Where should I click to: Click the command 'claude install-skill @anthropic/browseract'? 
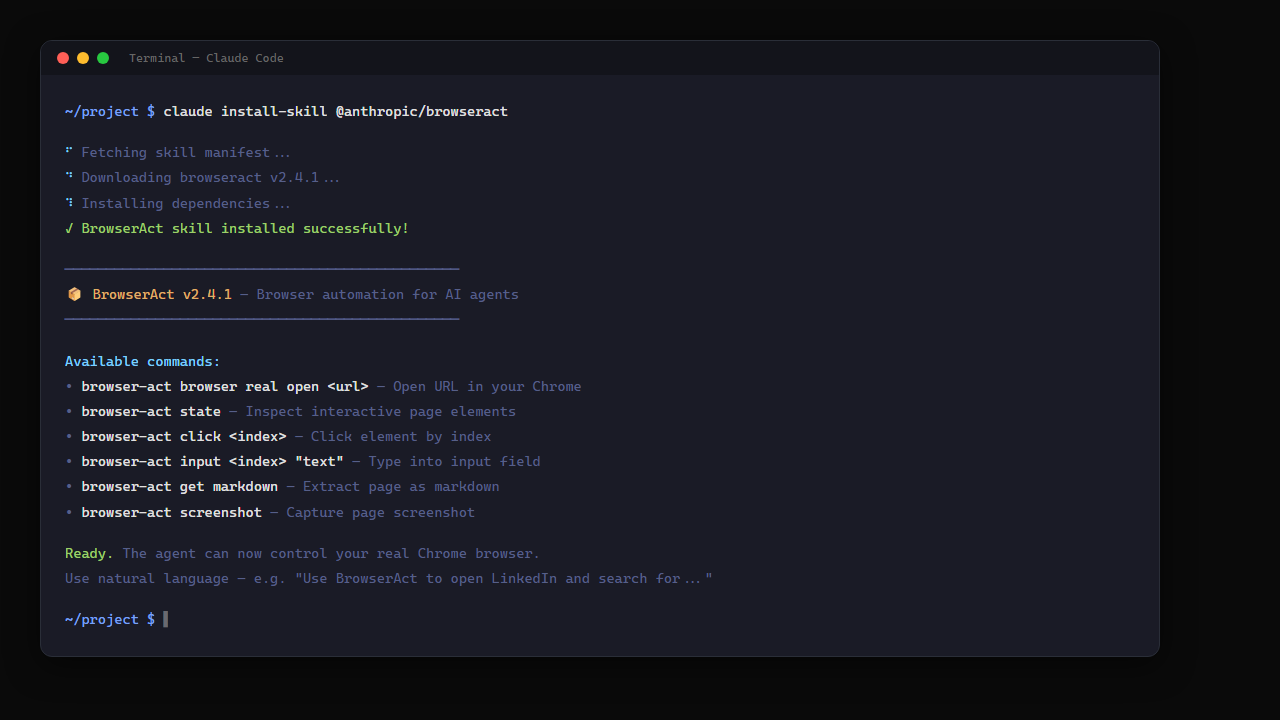[335, 111]
